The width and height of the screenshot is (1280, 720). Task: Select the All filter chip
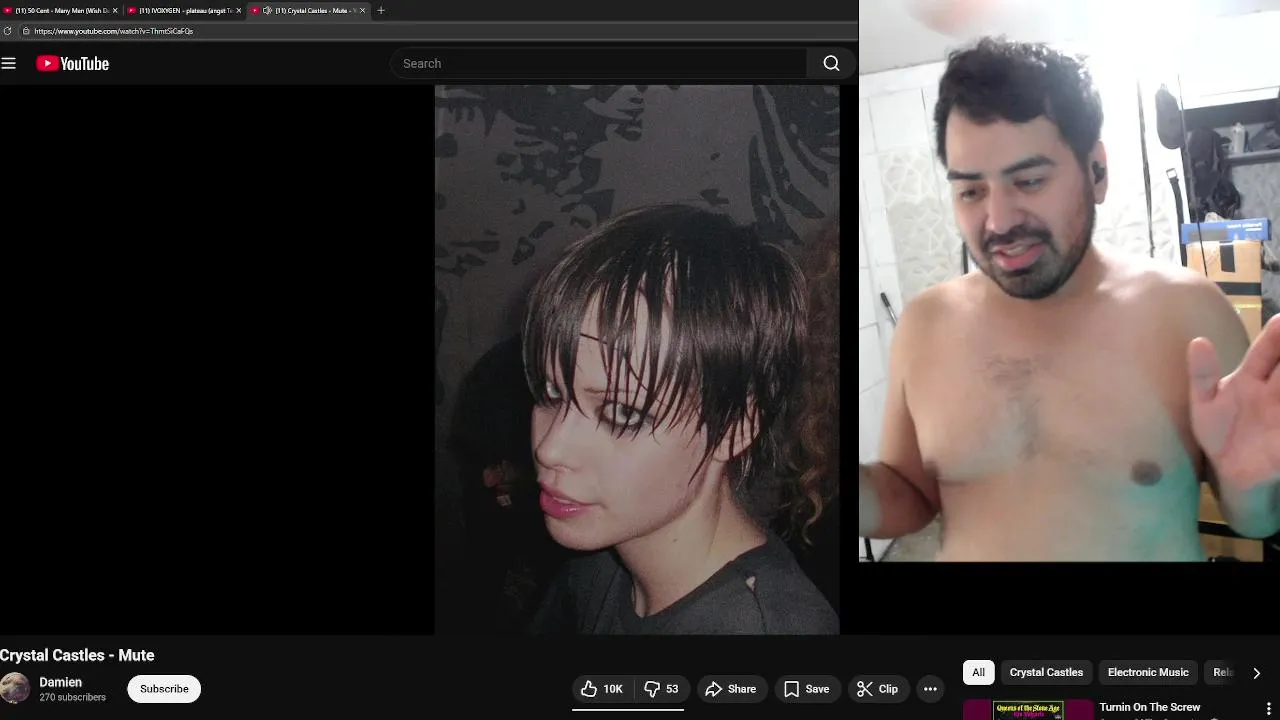point(978,672)
